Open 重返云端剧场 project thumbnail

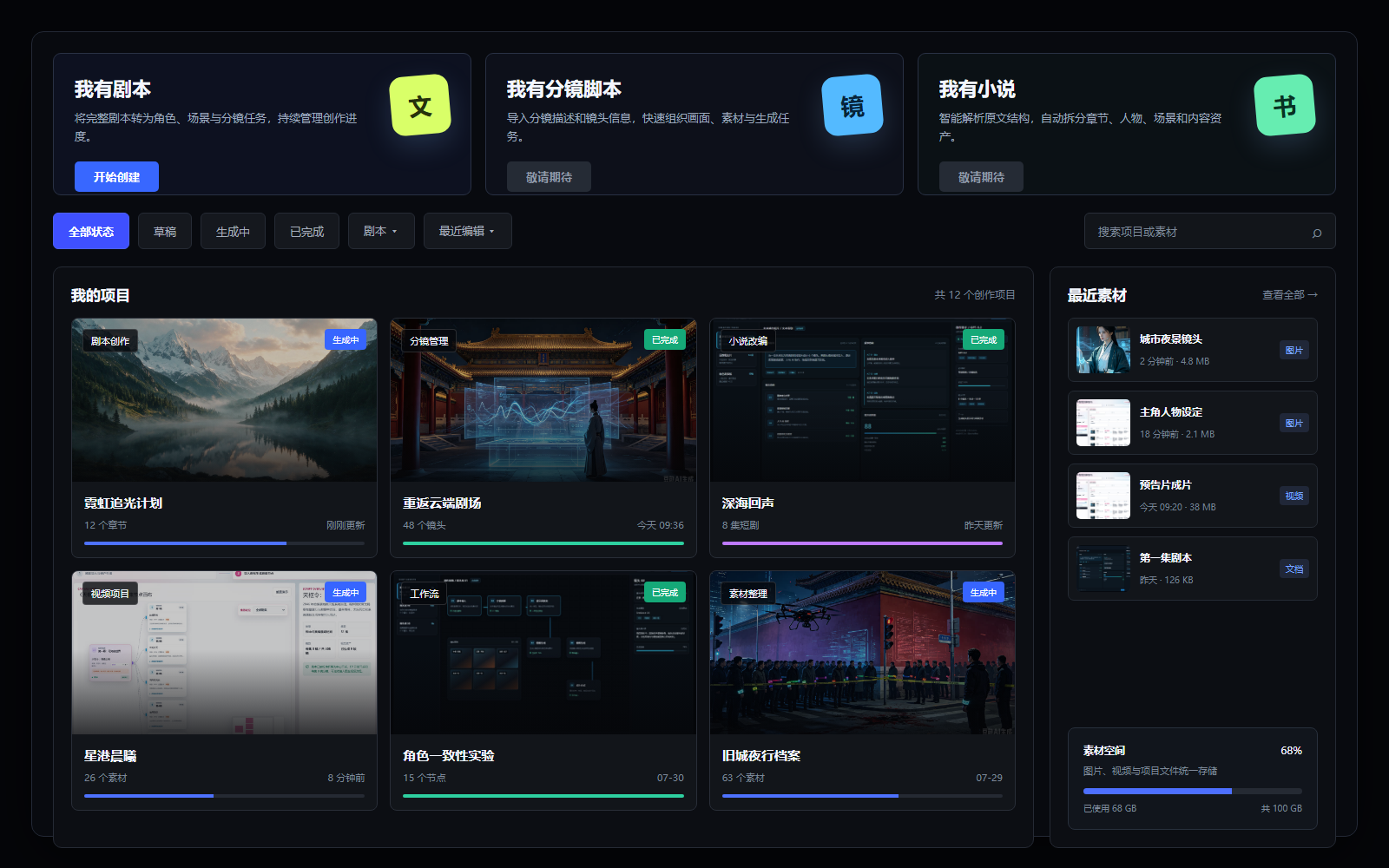[543, 400]
